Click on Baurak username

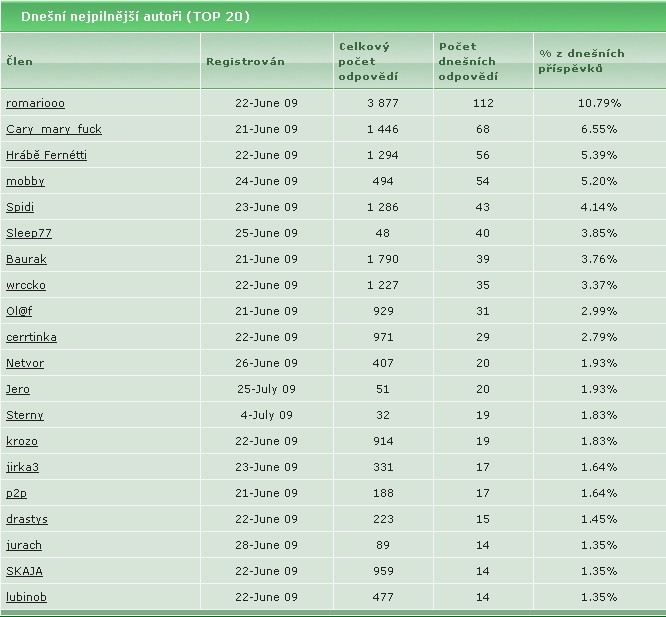[26, 259]
